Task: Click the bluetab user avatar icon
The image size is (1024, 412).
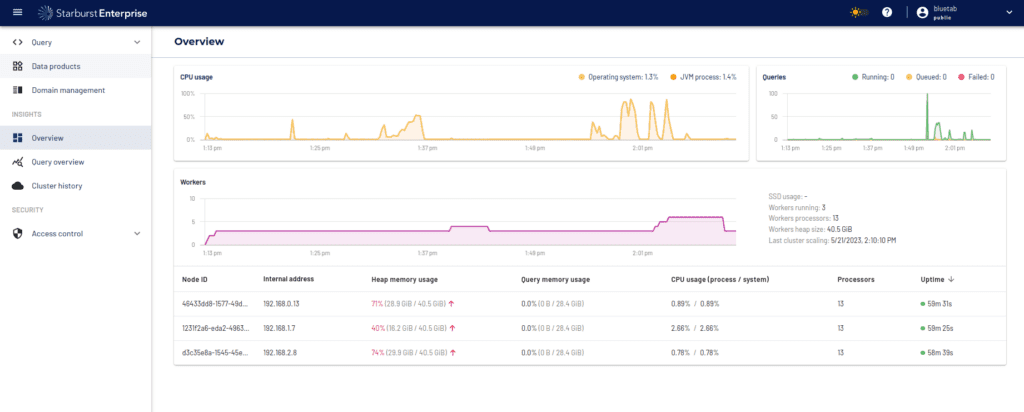Action: coord(922,12)
